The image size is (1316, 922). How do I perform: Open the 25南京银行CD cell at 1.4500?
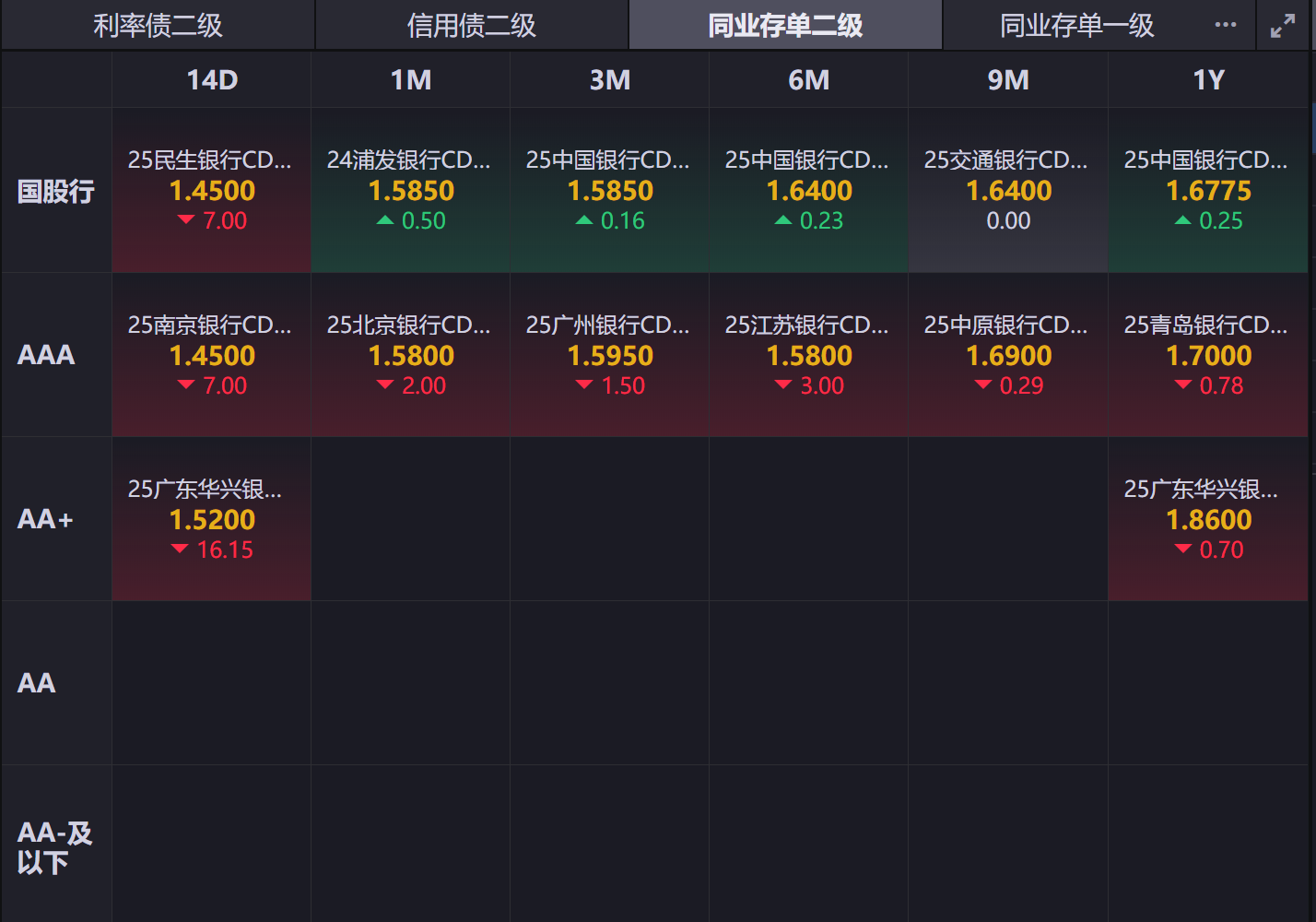click(x=212, y=355)
